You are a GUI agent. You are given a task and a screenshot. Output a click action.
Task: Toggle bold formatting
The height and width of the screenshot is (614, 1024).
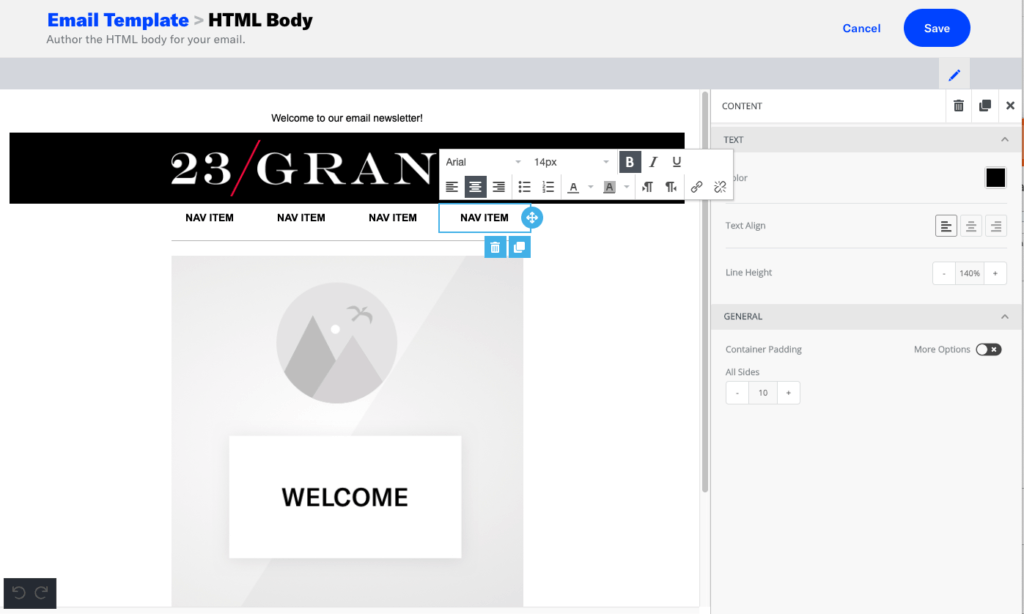629,162
